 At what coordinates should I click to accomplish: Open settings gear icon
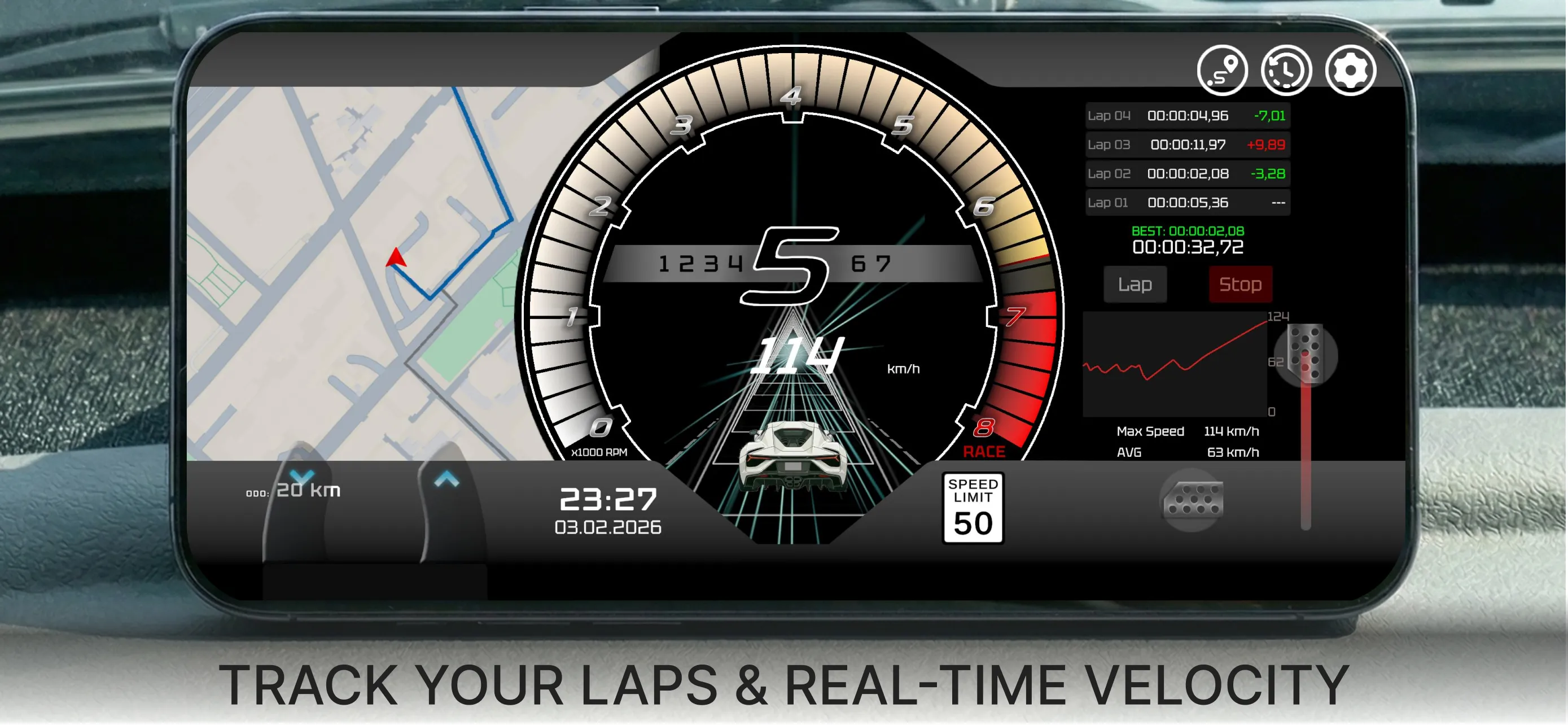(x=1350, y=71)
